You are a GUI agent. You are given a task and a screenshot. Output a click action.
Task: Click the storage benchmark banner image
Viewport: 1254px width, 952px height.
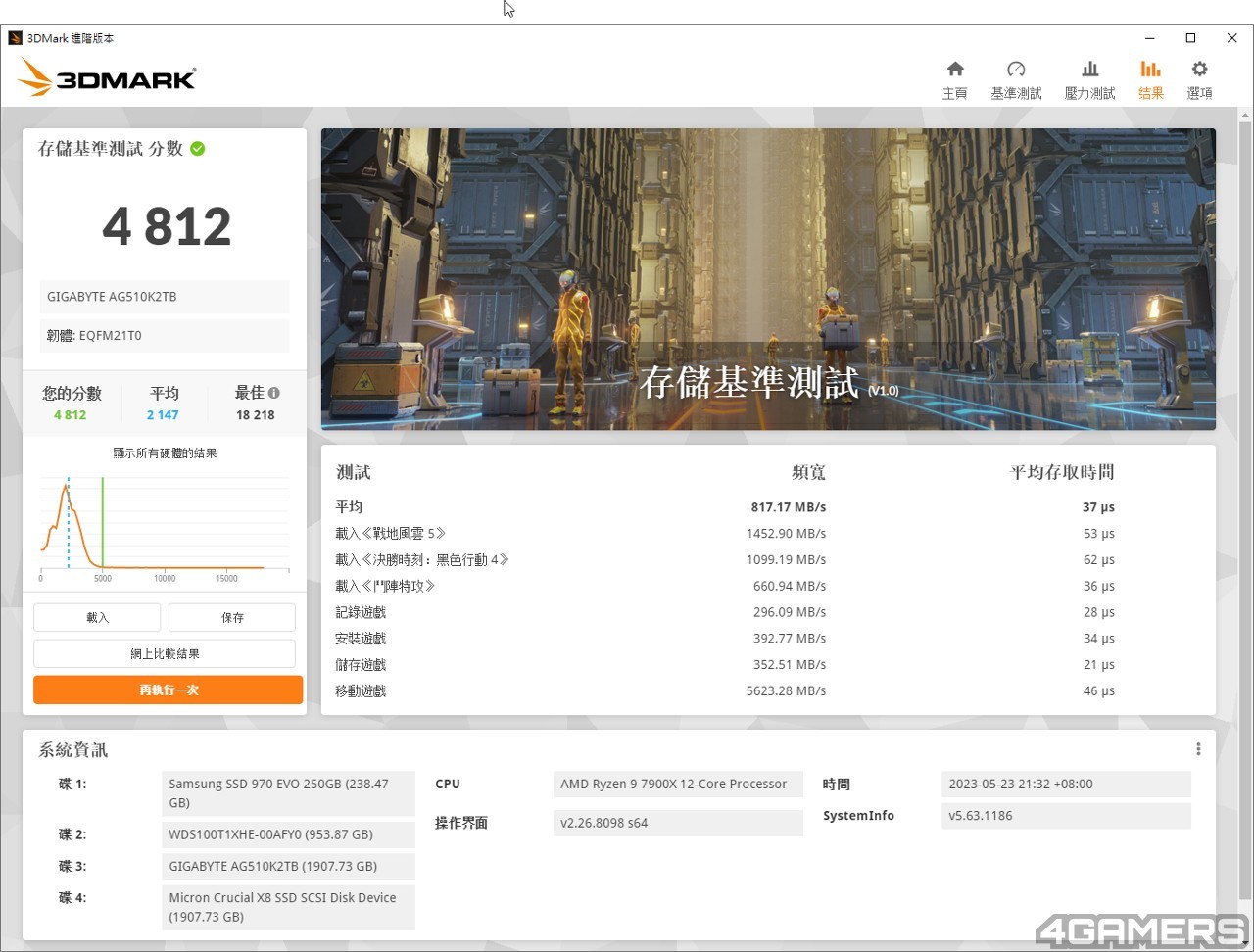[x=768, y=279]
